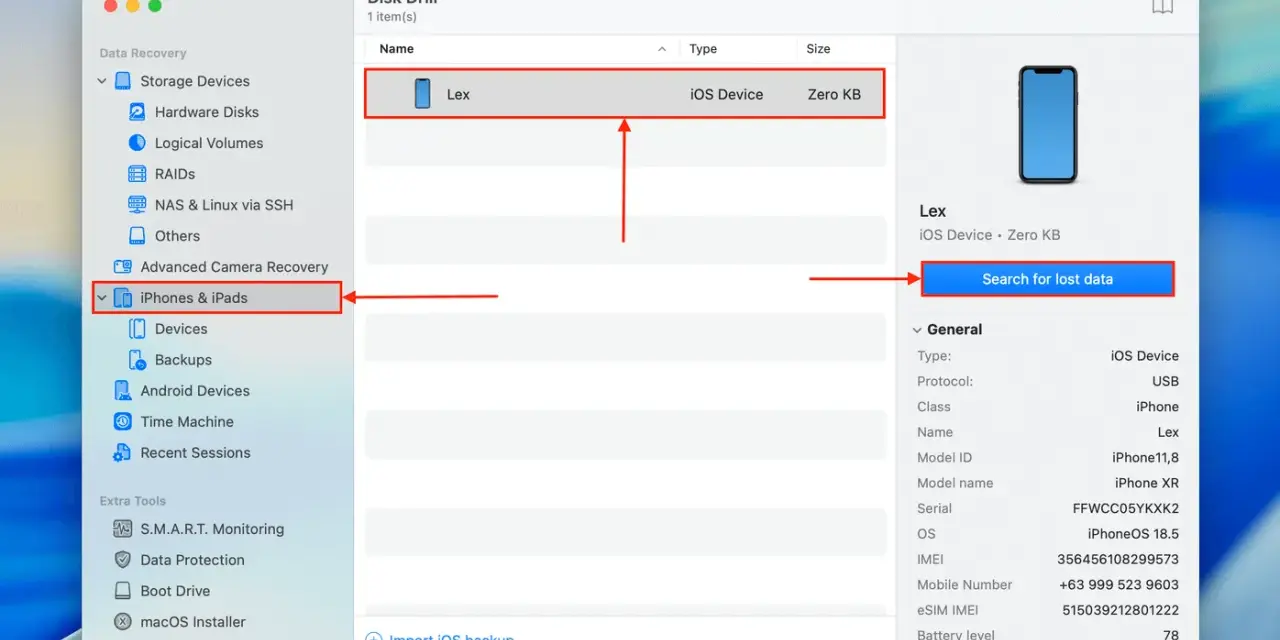The width and height of the screenshot is (1280, 640).
Task: Click the Others disk icon
Action: point(137,236)
